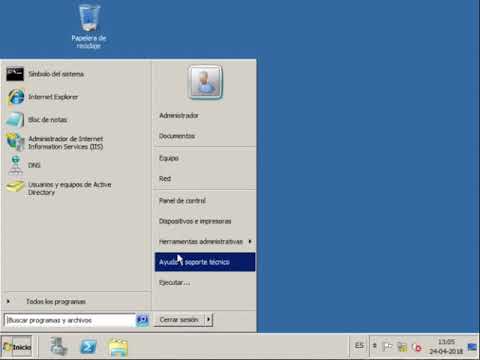The image size is (480, 360).
Task: Open the Administrador user folder
Action: pos(179,116)
